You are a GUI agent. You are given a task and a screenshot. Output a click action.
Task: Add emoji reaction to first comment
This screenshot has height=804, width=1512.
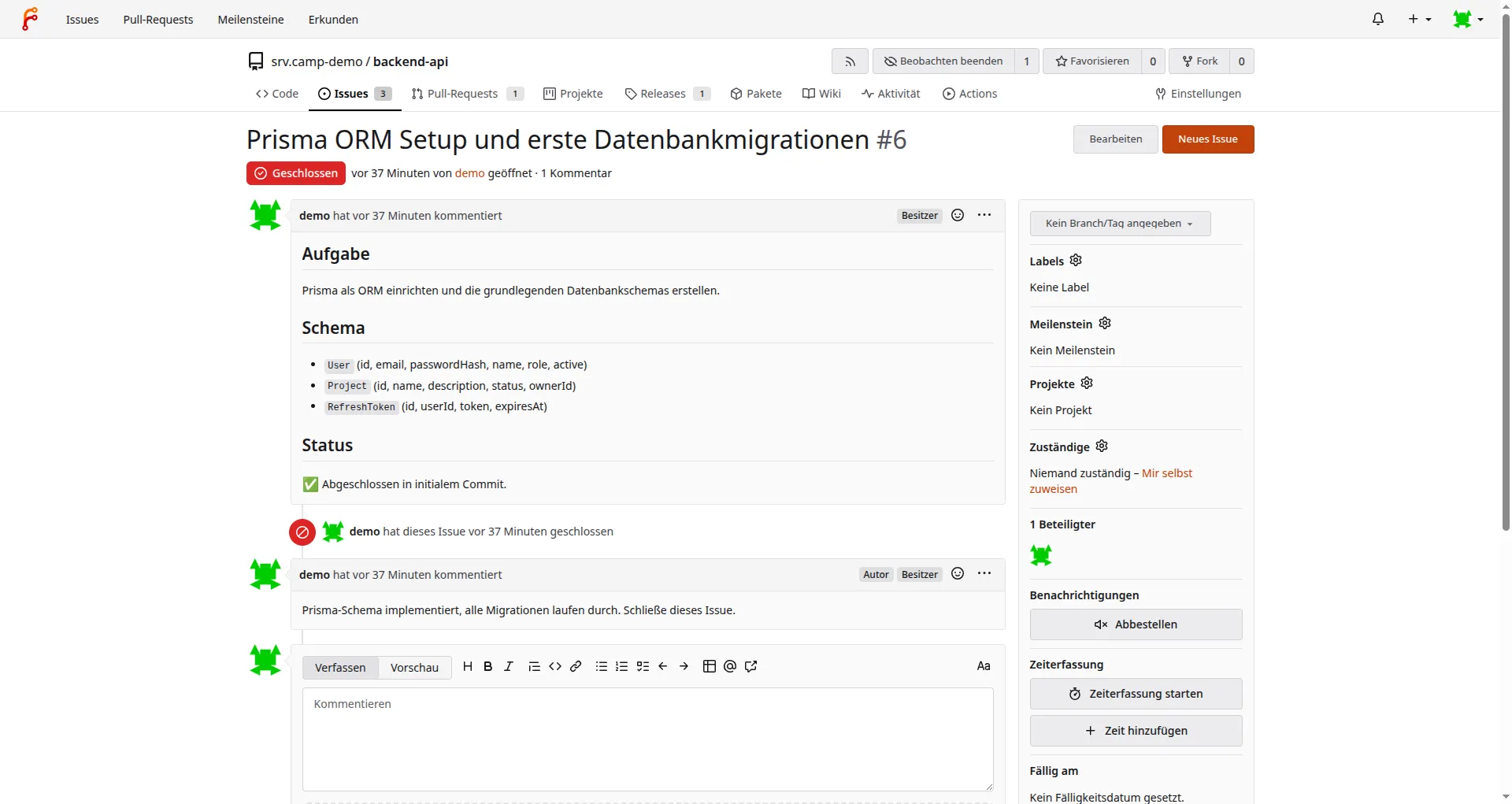pyautogui.click(x=958, y=215)
